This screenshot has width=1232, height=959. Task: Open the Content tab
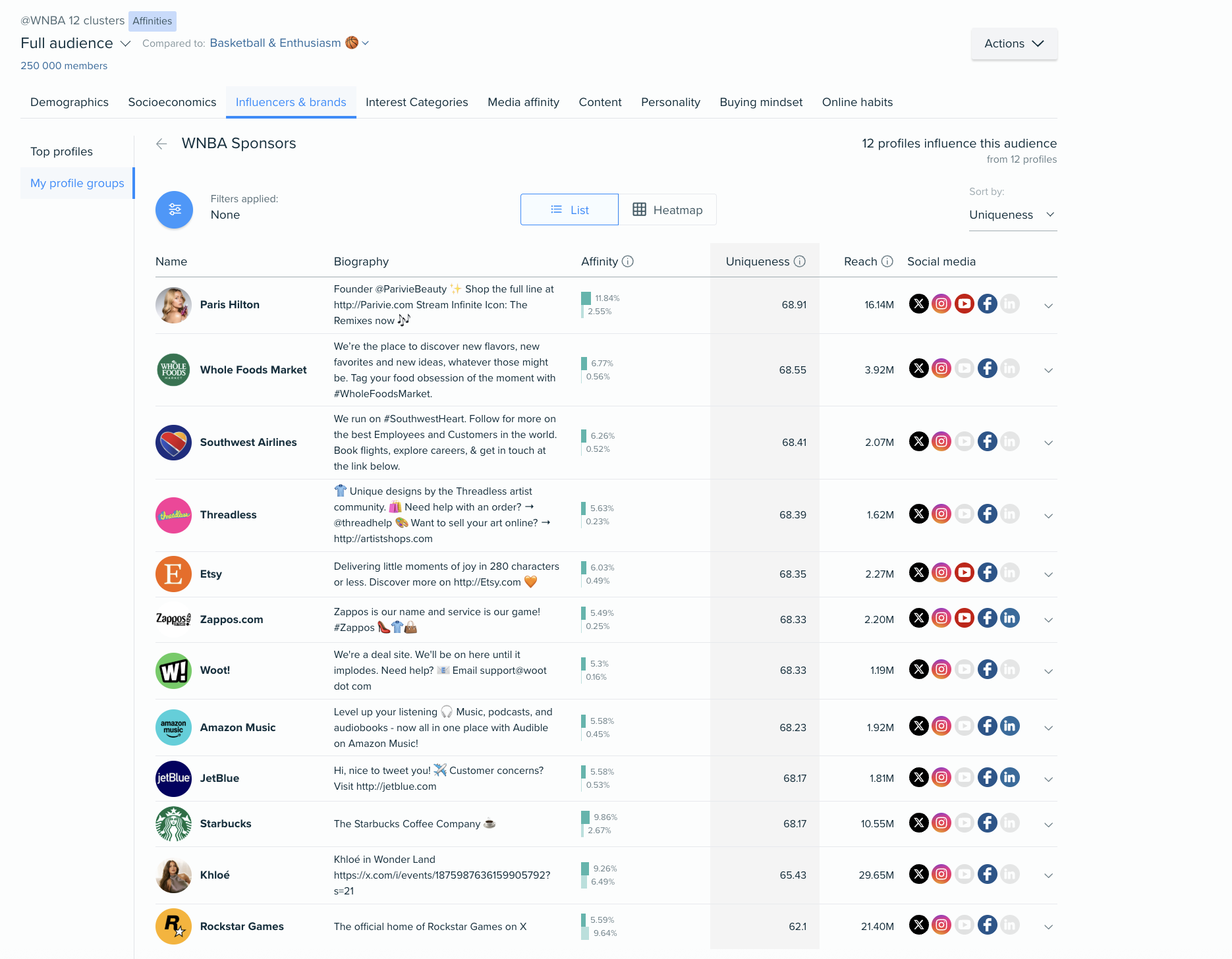click(x=600, y=102)
